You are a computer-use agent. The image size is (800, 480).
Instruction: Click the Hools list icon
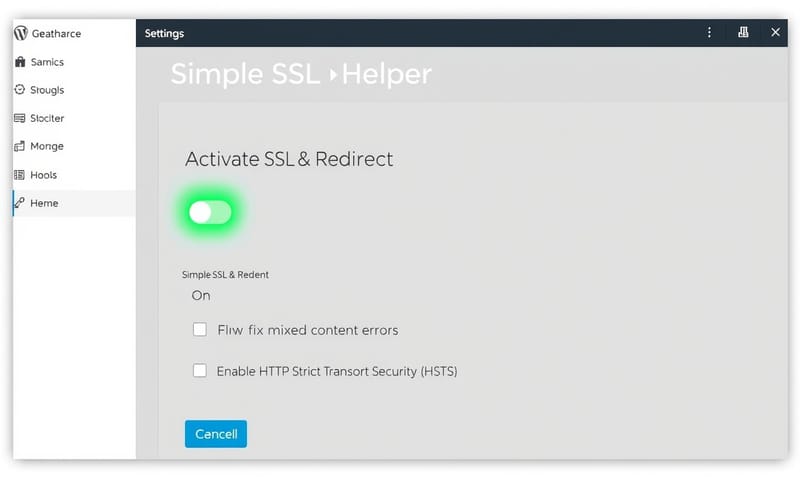[20, 175]
